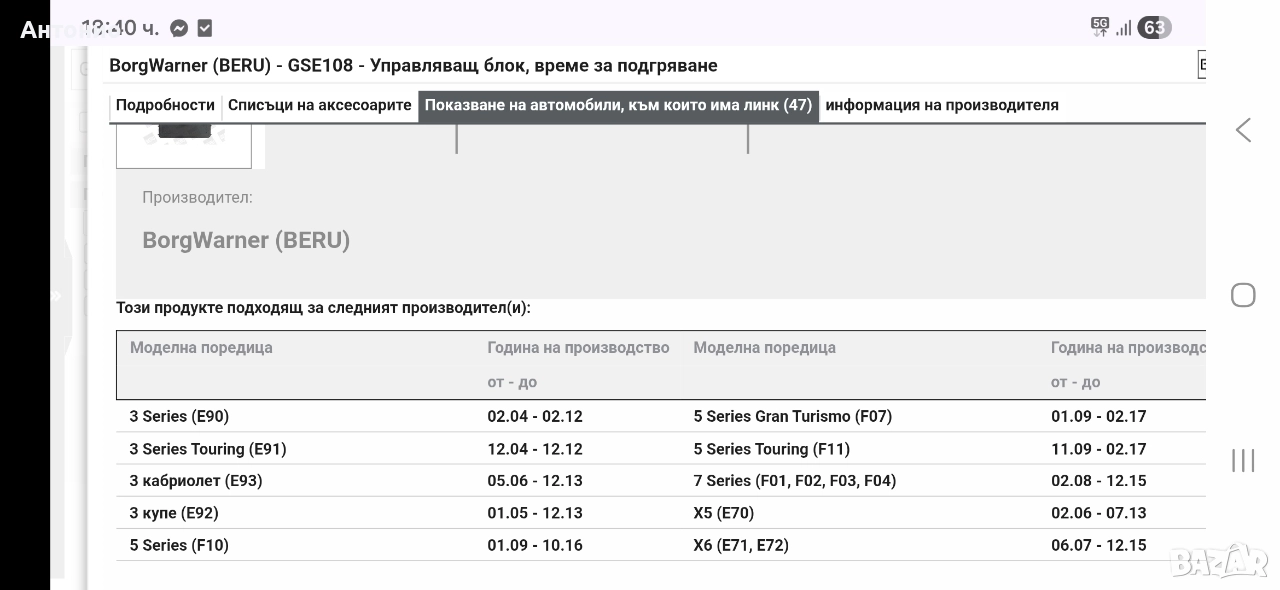Click the first Моделна поредица column header

tap(201, 348)
